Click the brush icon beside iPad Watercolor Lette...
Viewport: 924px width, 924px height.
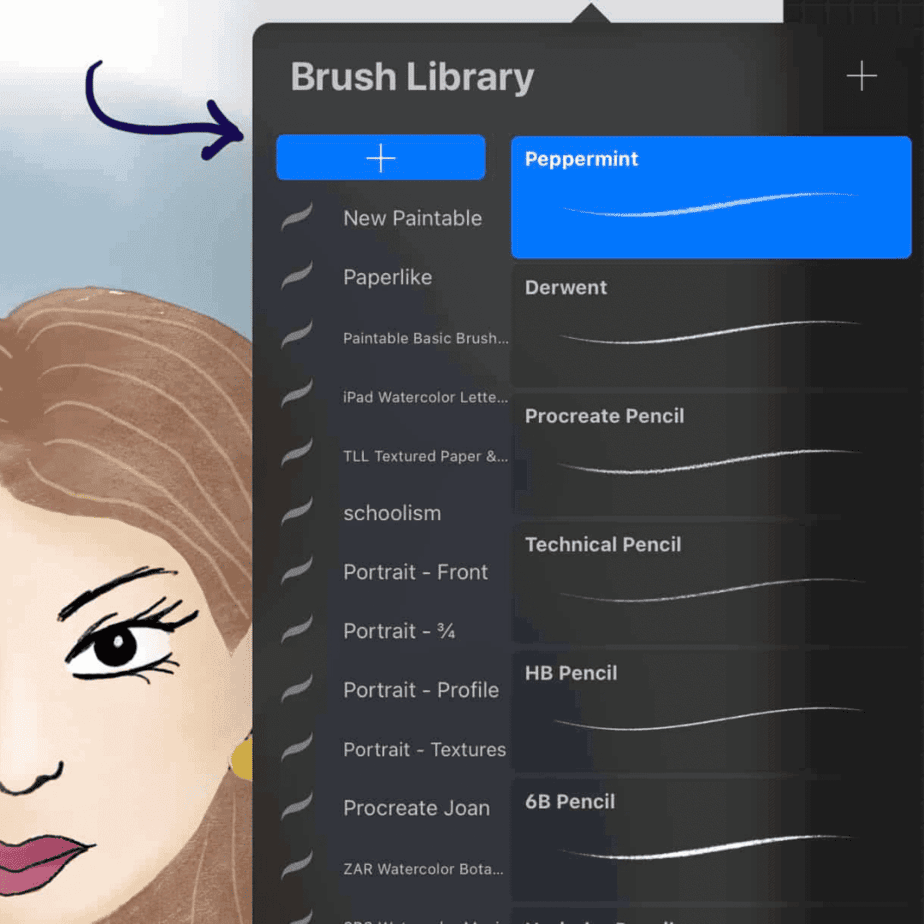[x=297, y=394]
